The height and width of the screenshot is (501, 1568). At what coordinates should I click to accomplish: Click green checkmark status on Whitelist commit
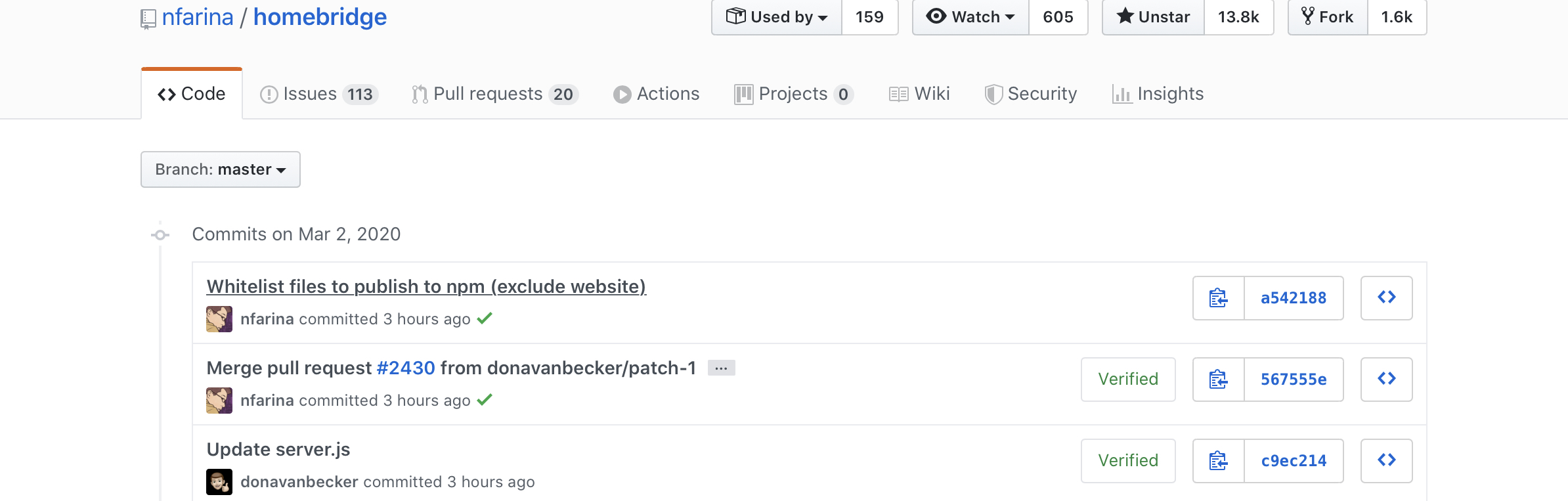485,319
